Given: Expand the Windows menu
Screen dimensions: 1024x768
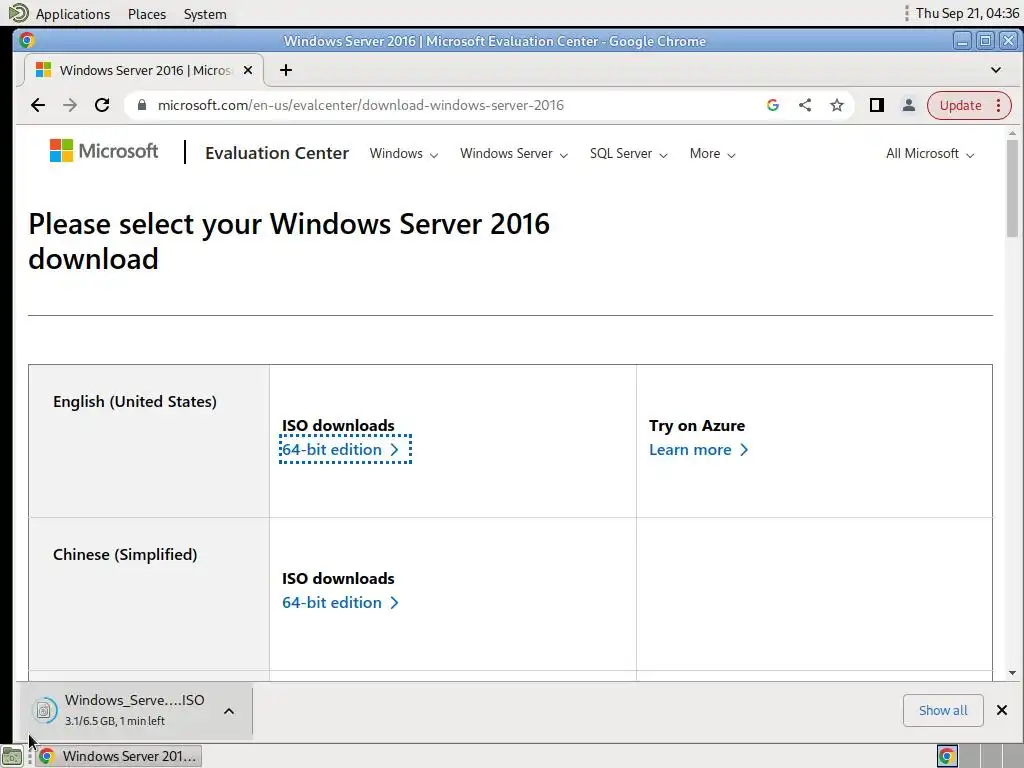Looking at the screenshot, I should [x=404, y=153].
